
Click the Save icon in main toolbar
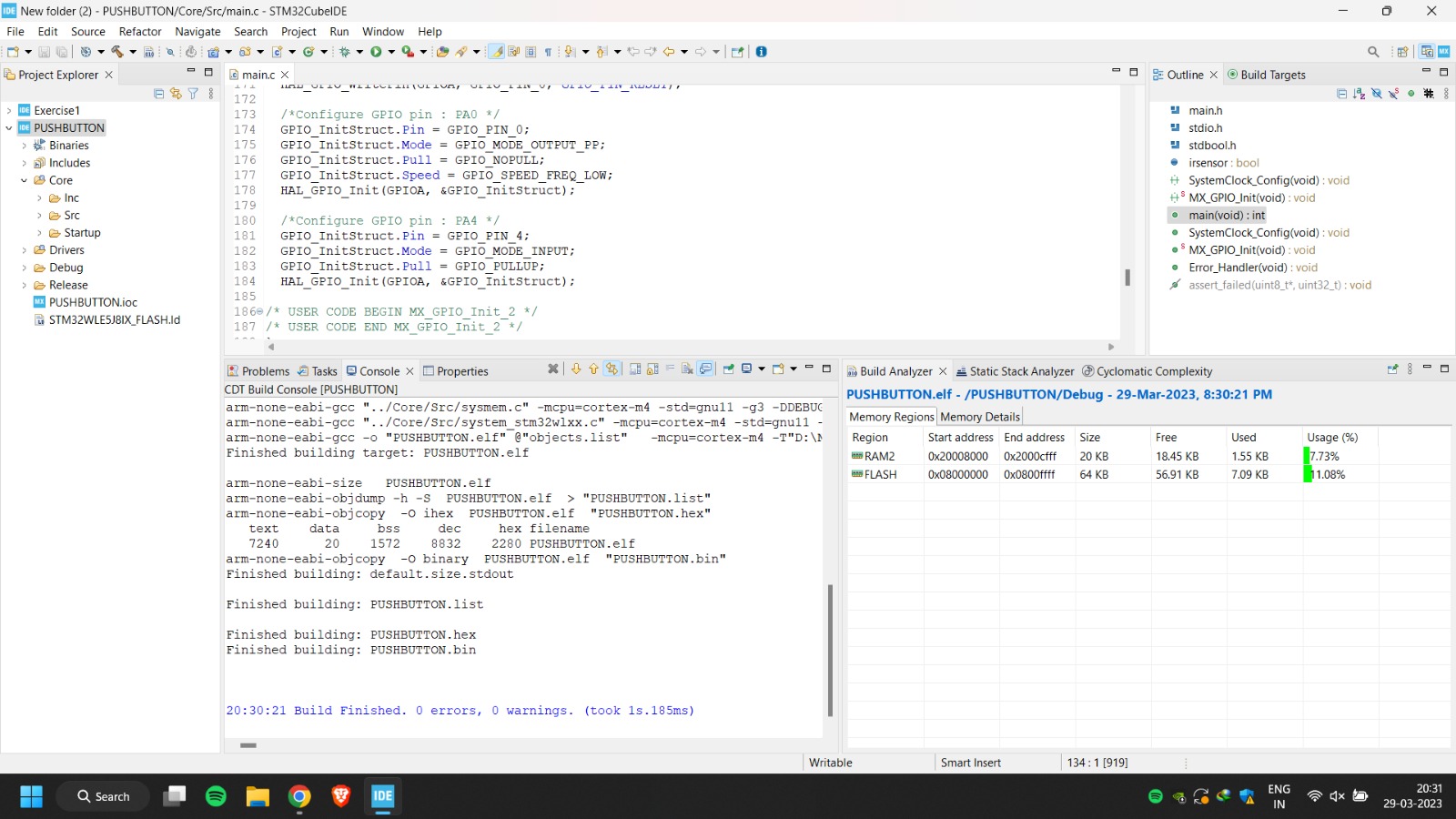(x=44, y=52)
